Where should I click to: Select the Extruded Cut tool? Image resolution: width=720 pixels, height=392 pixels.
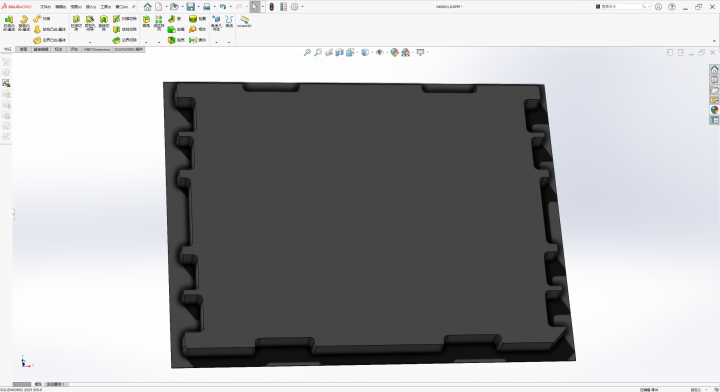pyautogui.click(x=76, y=22)
